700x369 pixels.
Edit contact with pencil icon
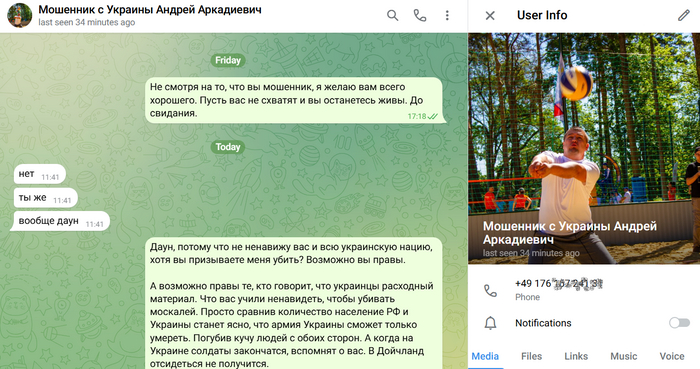tap(683, 16)
